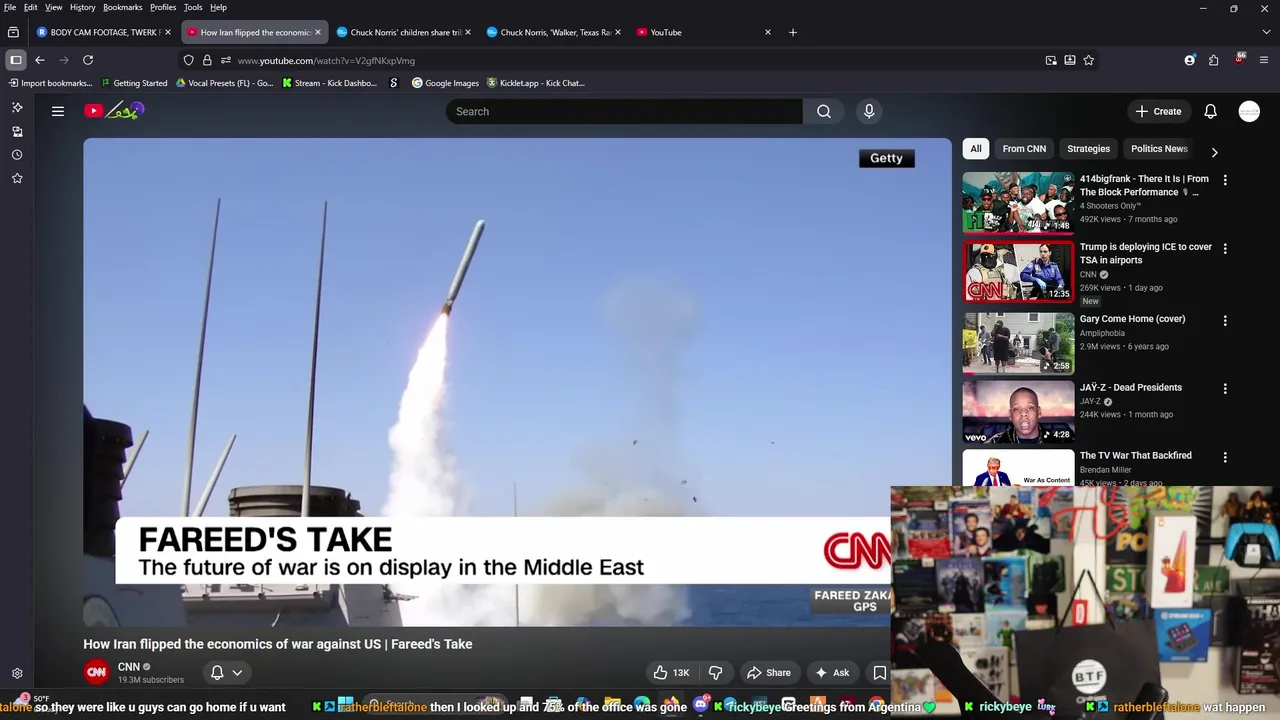1280x720 pixels.
Task: Open the Tools menu
Action: pos(193,7)
